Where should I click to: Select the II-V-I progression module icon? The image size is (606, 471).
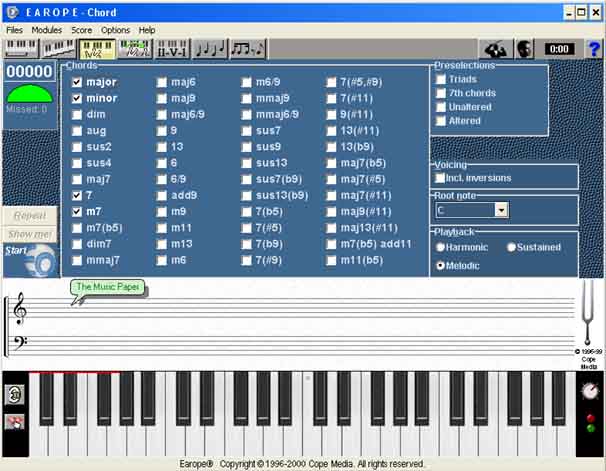pyautogui.click(x=172, y=48)
